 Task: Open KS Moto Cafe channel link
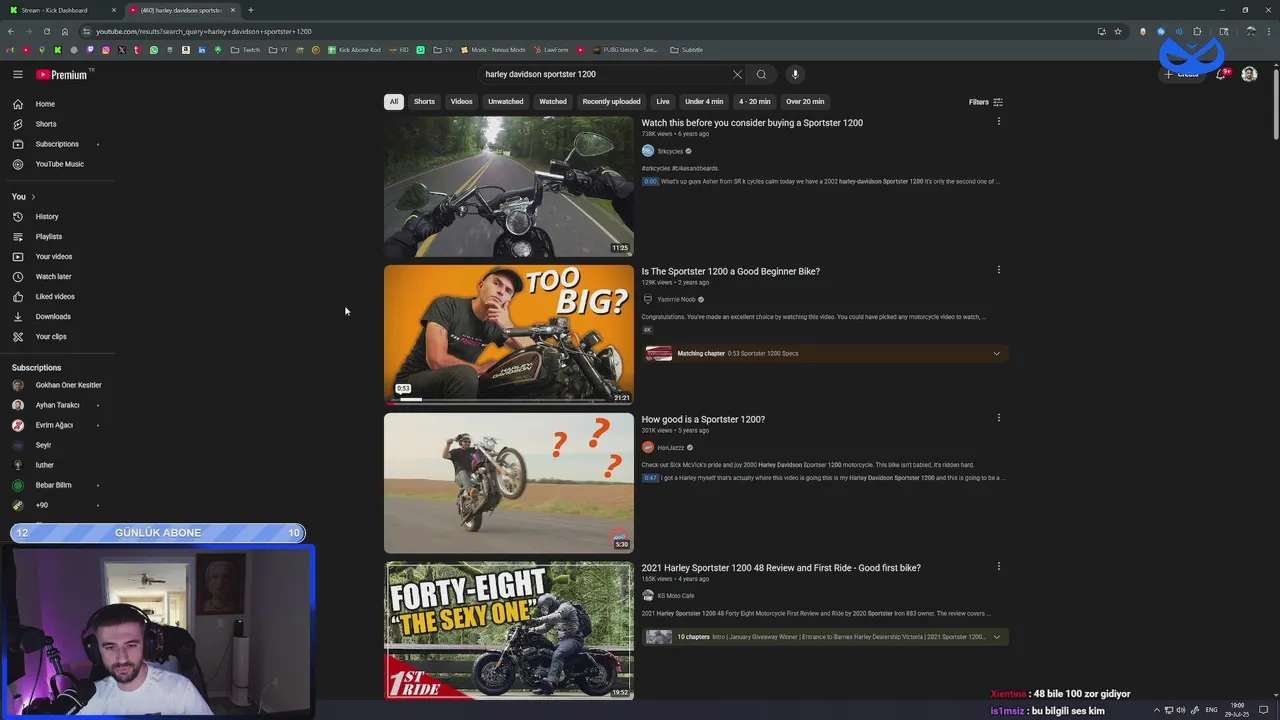pyautogui.click(x=675, y=596)
